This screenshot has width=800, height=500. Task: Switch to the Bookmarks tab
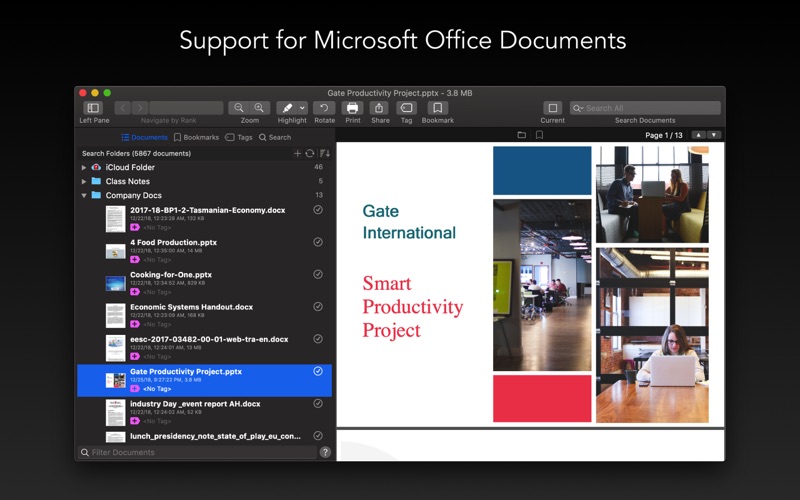coord(196,138)
